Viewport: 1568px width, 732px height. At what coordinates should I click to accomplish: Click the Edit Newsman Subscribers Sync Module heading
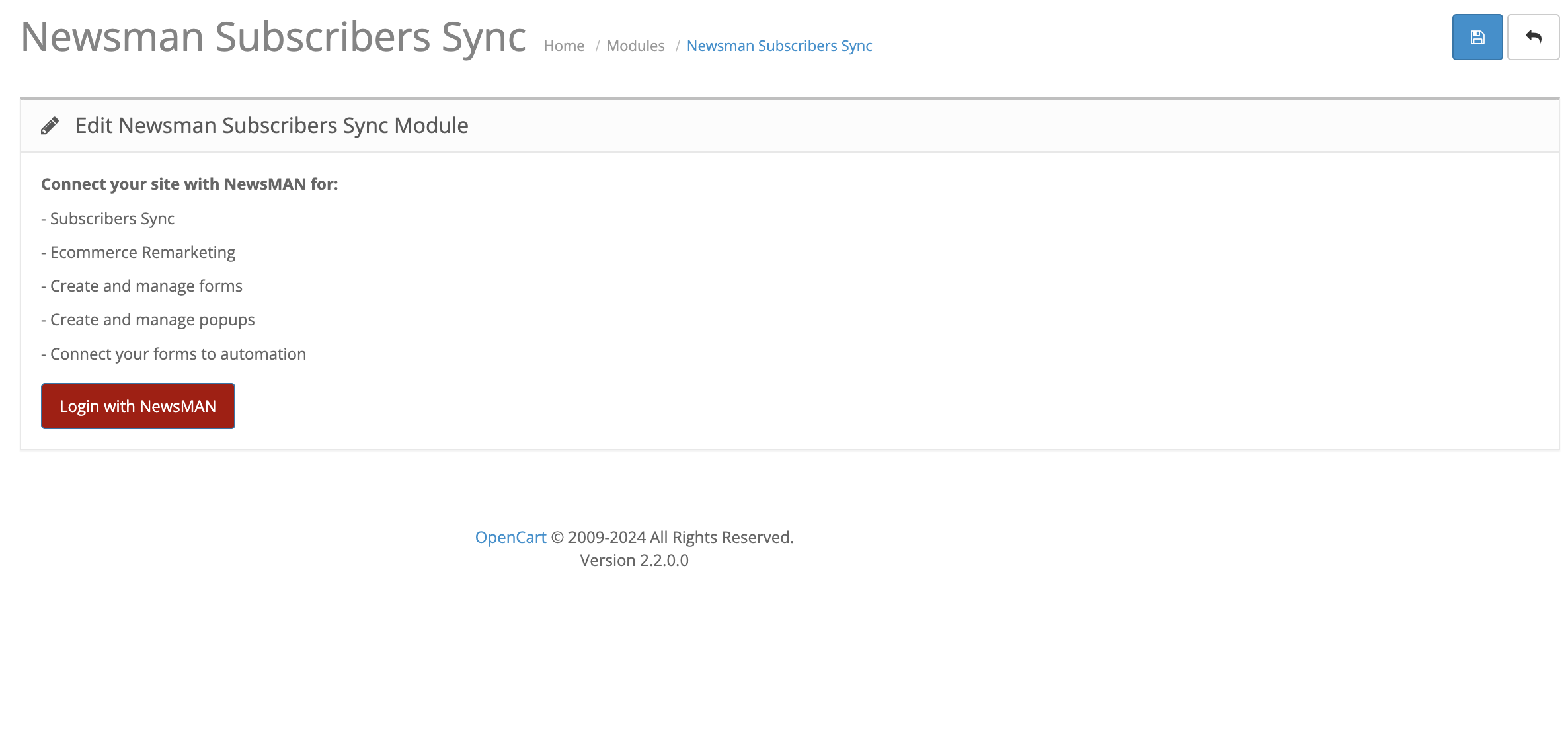coord(271,126)
